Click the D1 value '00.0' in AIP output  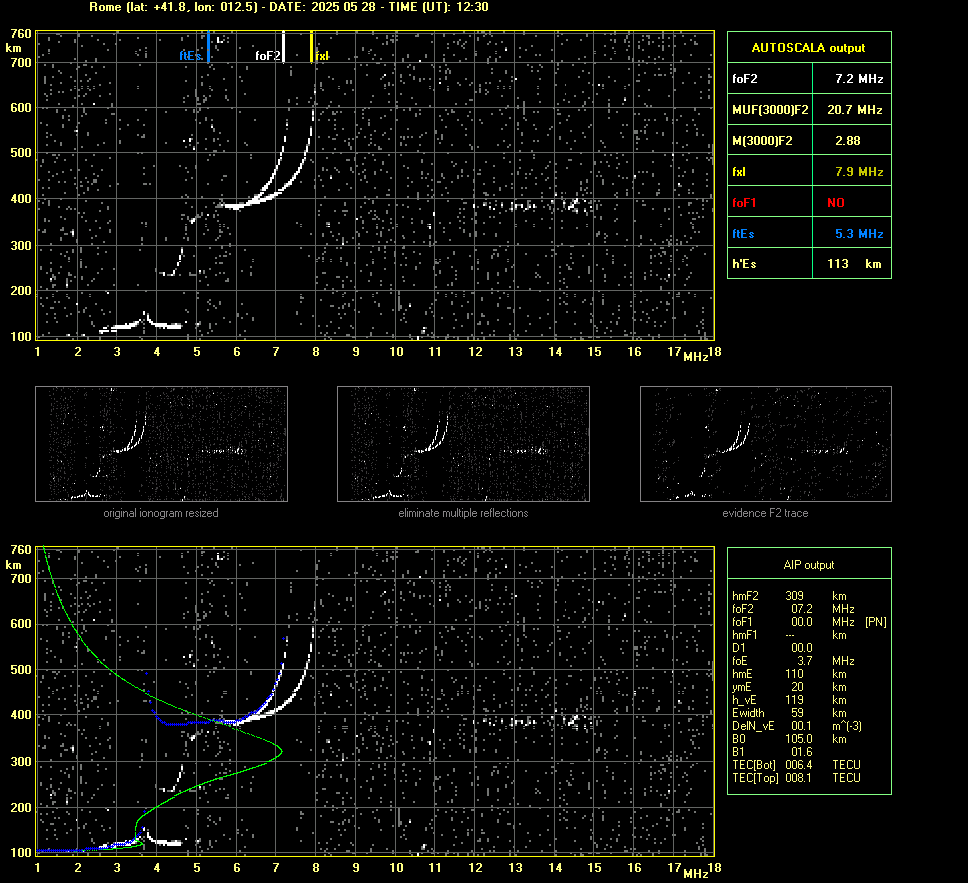tap(802, 648)
